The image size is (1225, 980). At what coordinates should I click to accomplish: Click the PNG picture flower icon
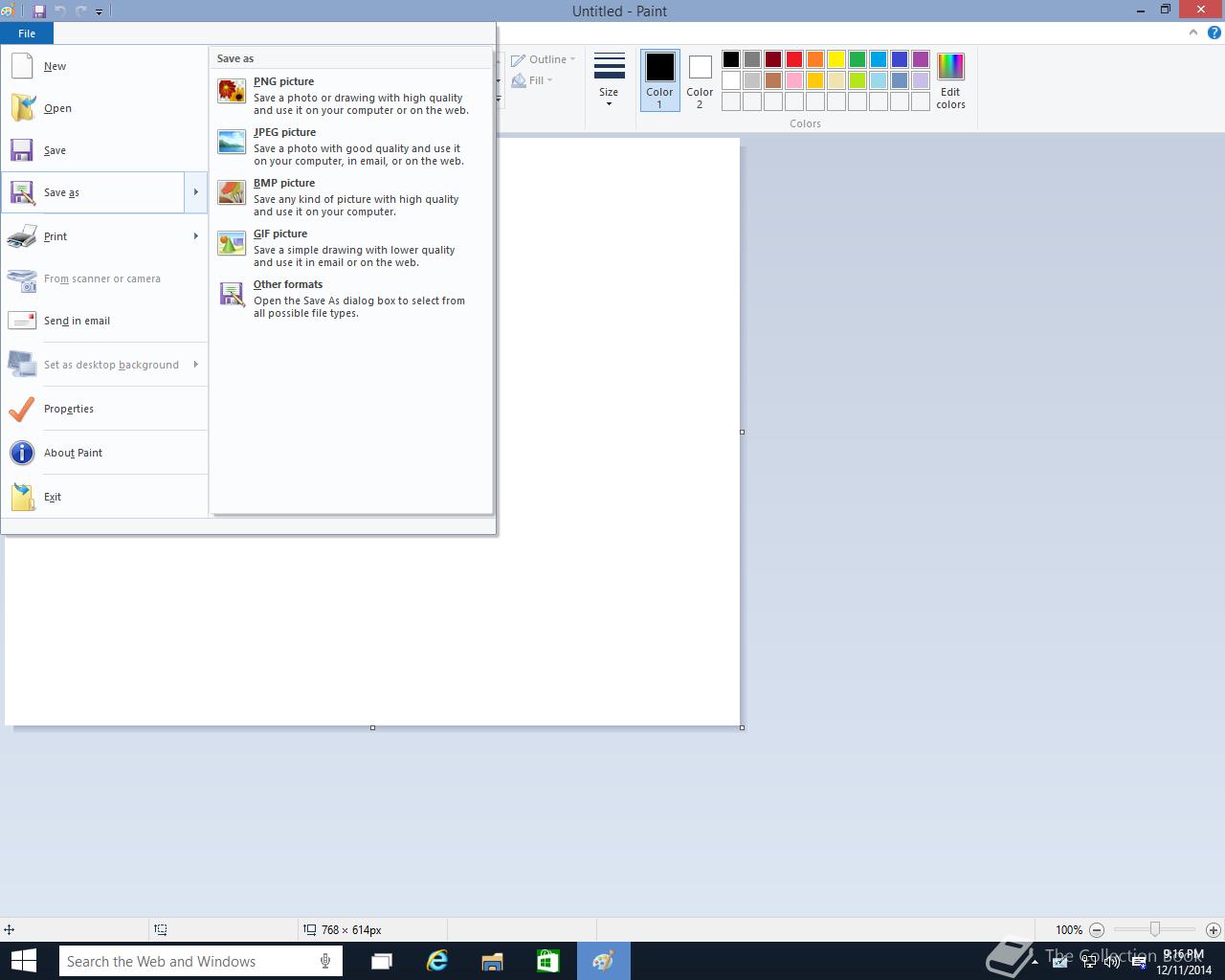(x=232, y=91)
